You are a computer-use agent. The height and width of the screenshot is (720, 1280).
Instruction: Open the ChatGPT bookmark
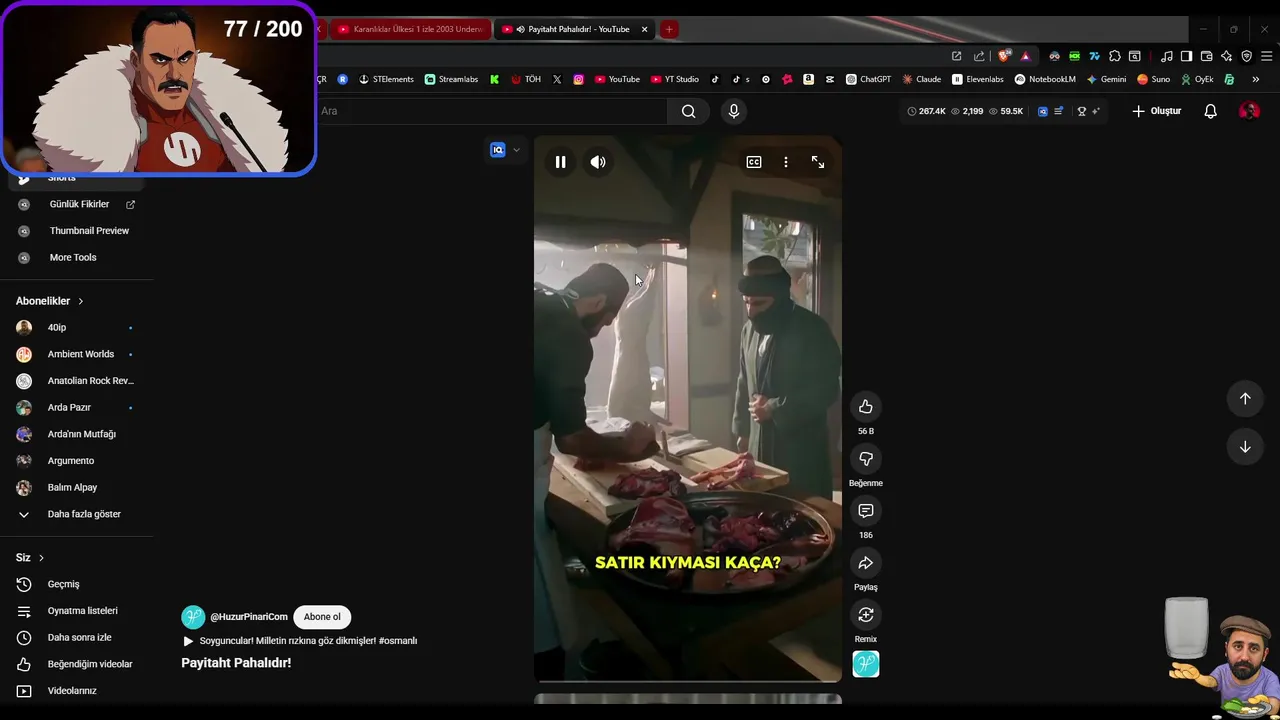click(x=868, y=79)
